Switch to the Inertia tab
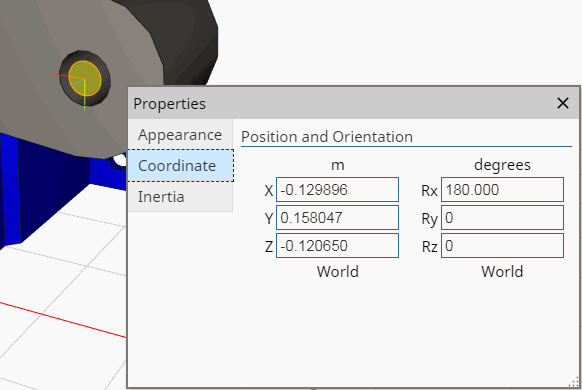 tap(180, 197)
